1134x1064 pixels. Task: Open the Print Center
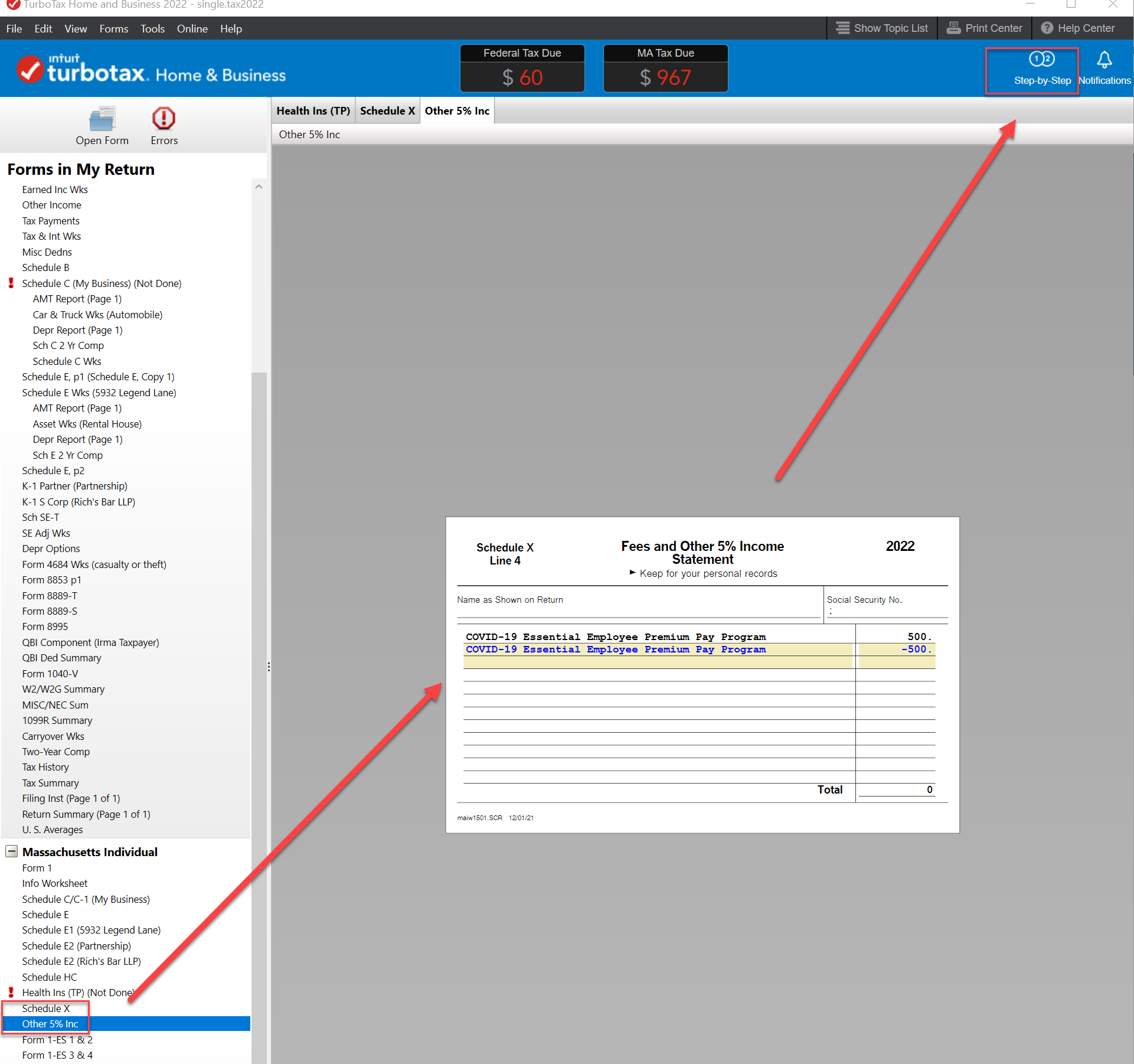tap(984, 28)
